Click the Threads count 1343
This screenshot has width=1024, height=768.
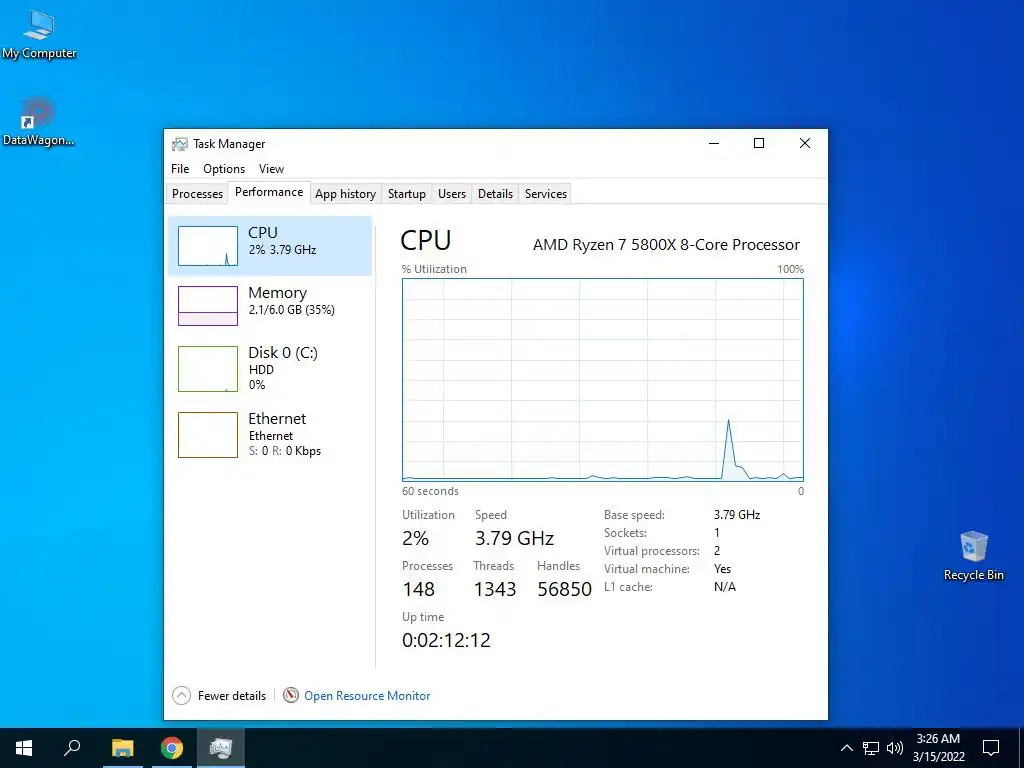(494, 589)
